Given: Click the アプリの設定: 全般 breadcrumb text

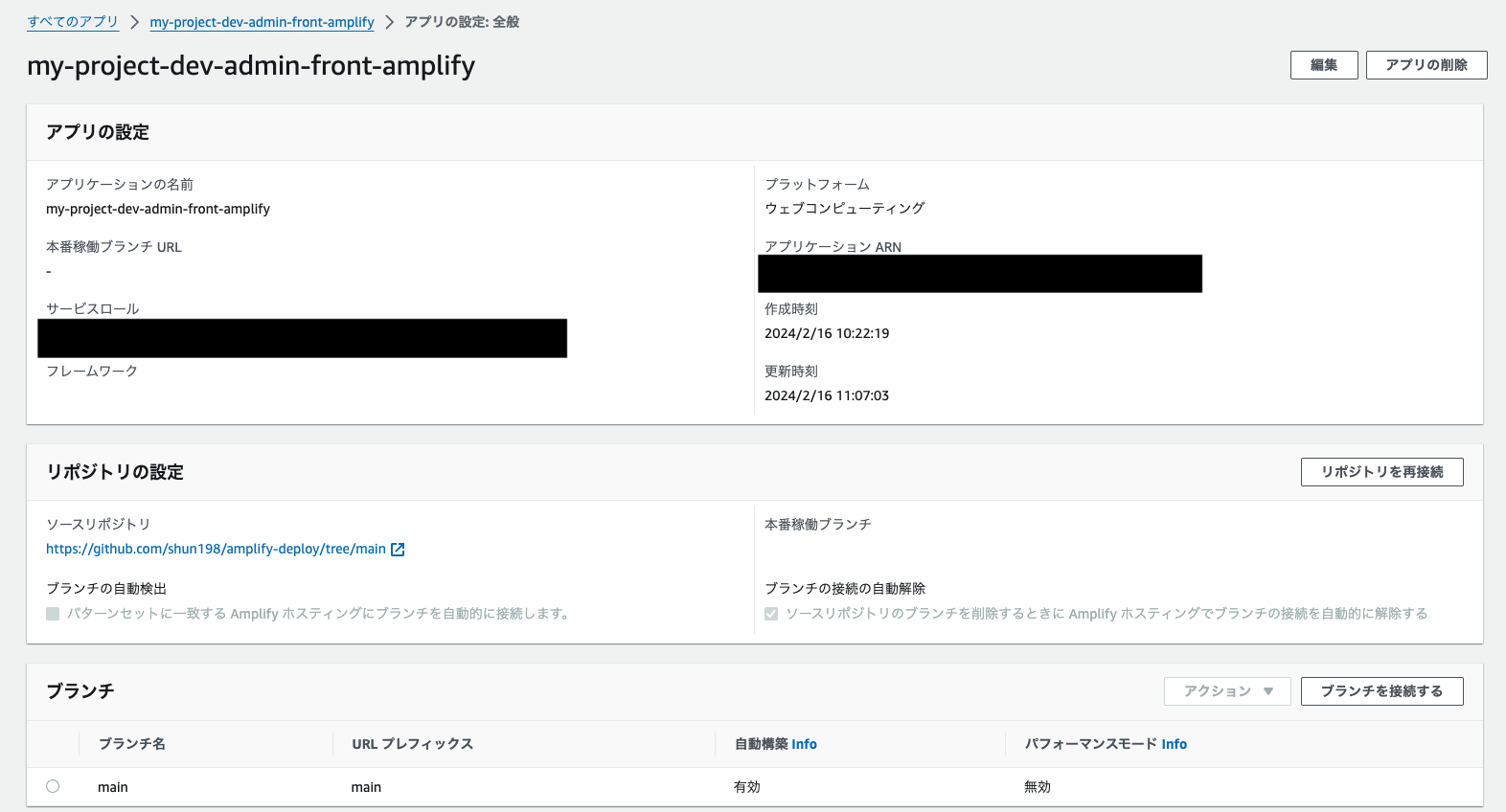Looking at the screenshot, I should point(462,22).
